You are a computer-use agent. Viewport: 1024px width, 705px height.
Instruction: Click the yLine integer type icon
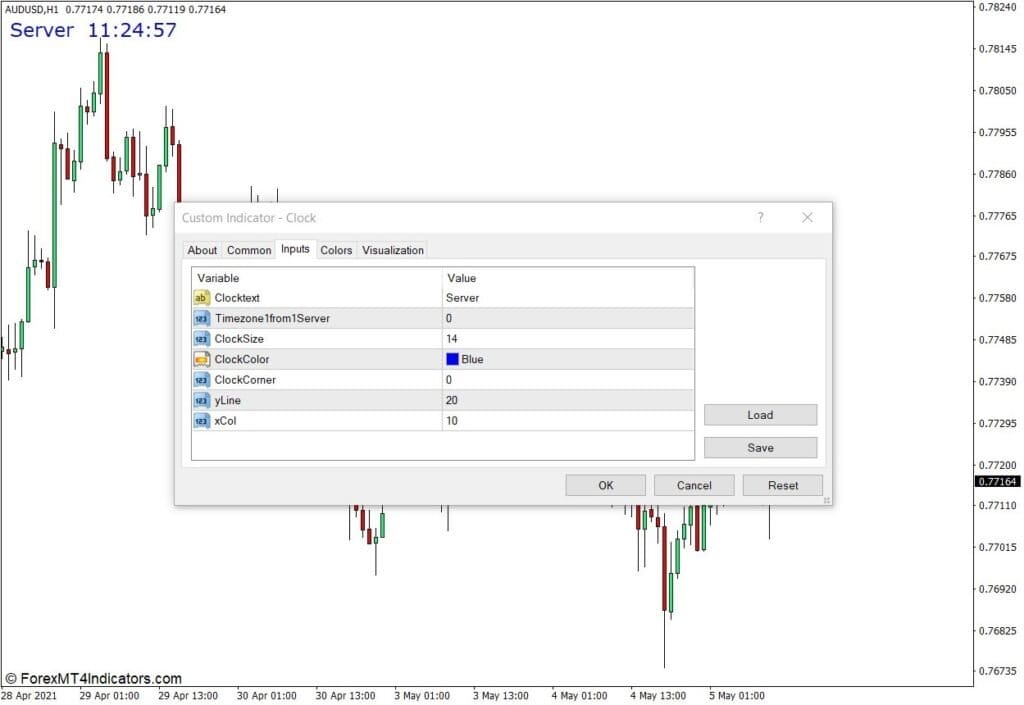201,400
